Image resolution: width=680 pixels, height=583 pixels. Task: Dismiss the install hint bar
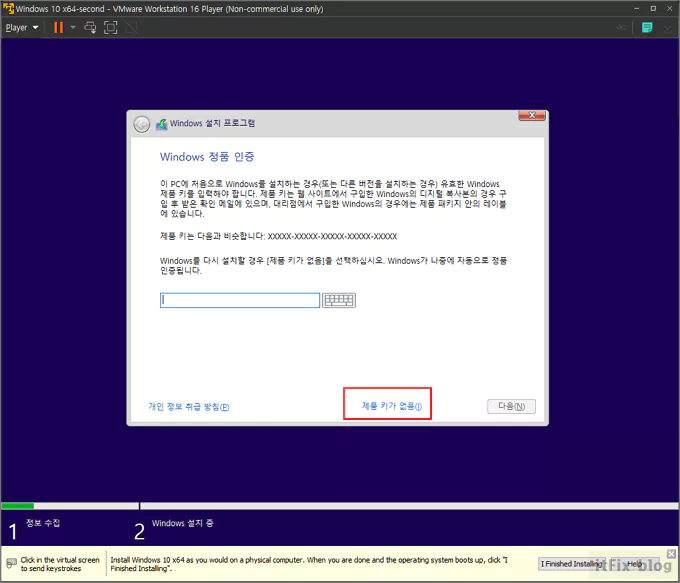tap(671, 554)
